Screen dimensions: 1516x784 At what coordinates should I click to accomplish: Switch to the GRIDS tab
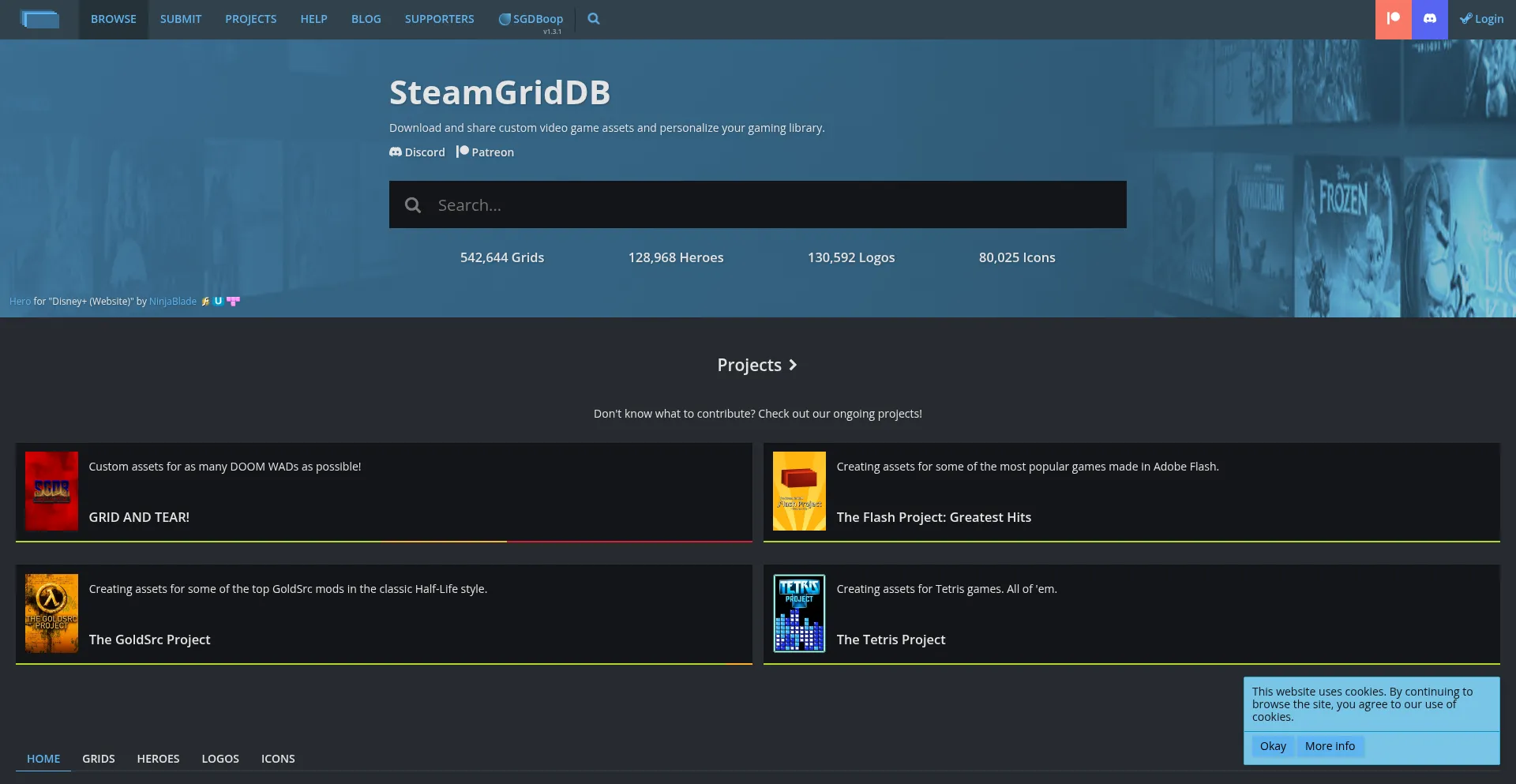point(99,759)
